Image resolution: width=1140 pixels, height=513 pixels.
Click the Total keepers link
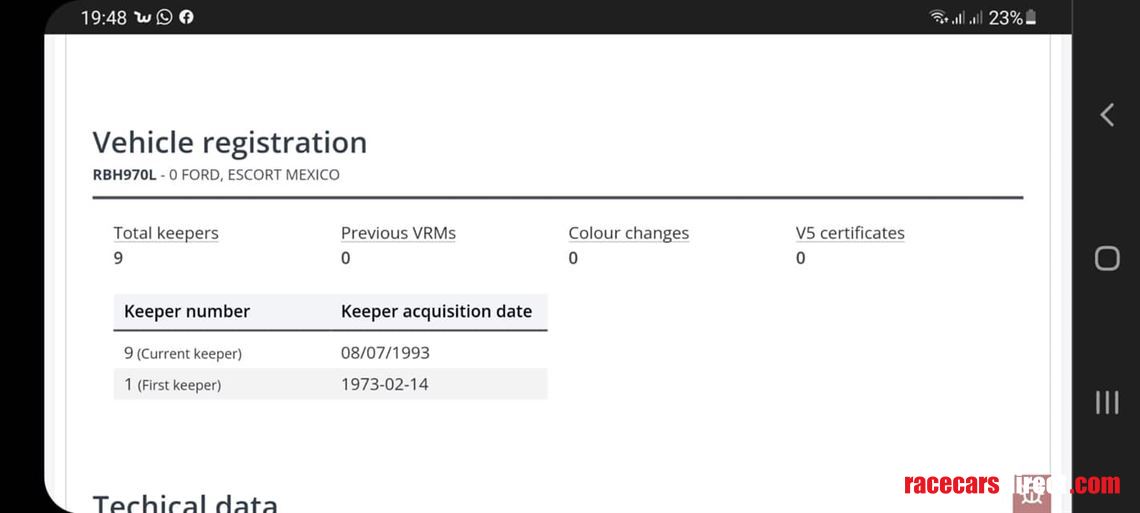pos(166,233)
